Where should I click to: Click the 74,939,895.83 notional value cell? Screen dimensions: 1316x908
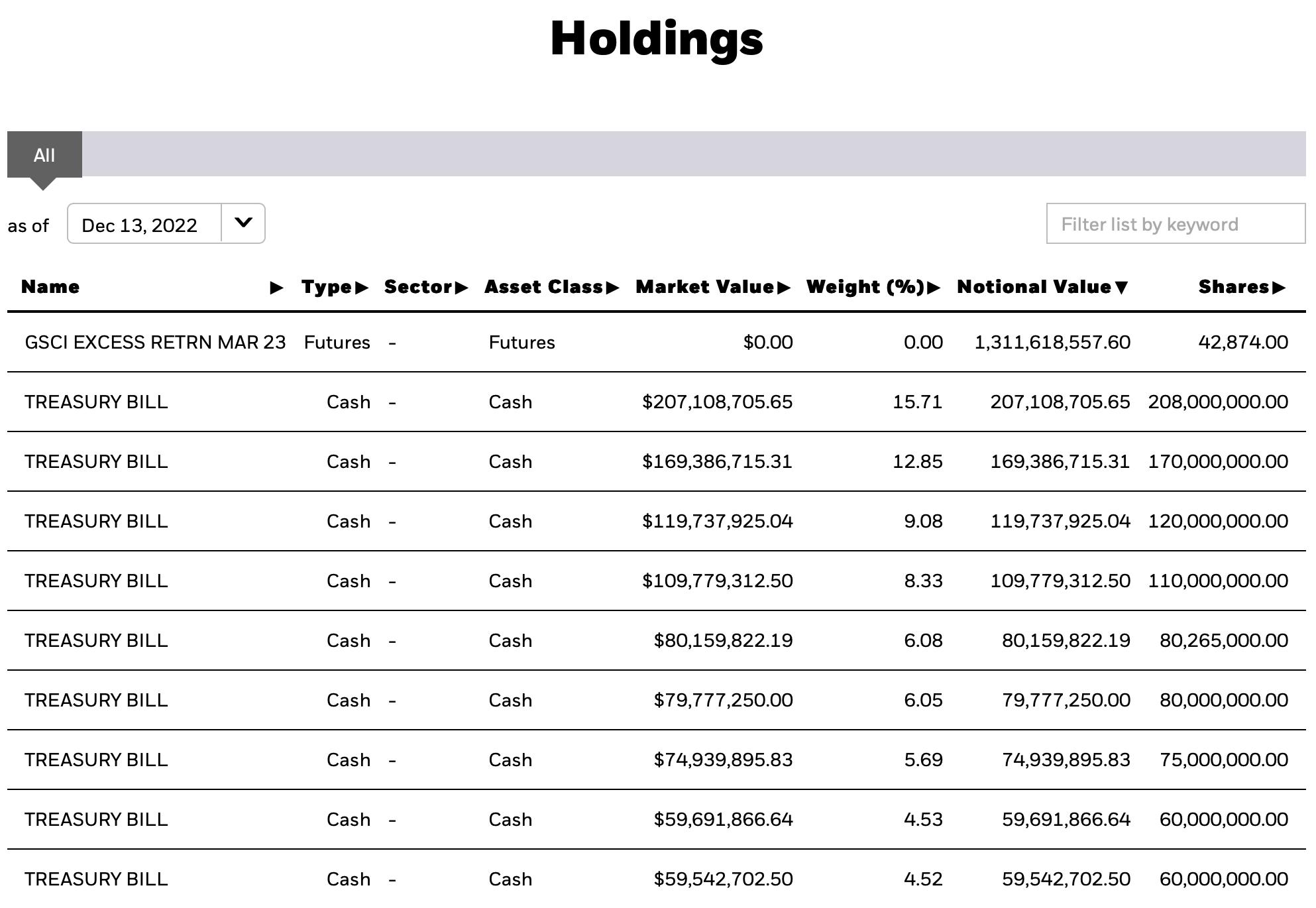click(x=1066, y=760)
